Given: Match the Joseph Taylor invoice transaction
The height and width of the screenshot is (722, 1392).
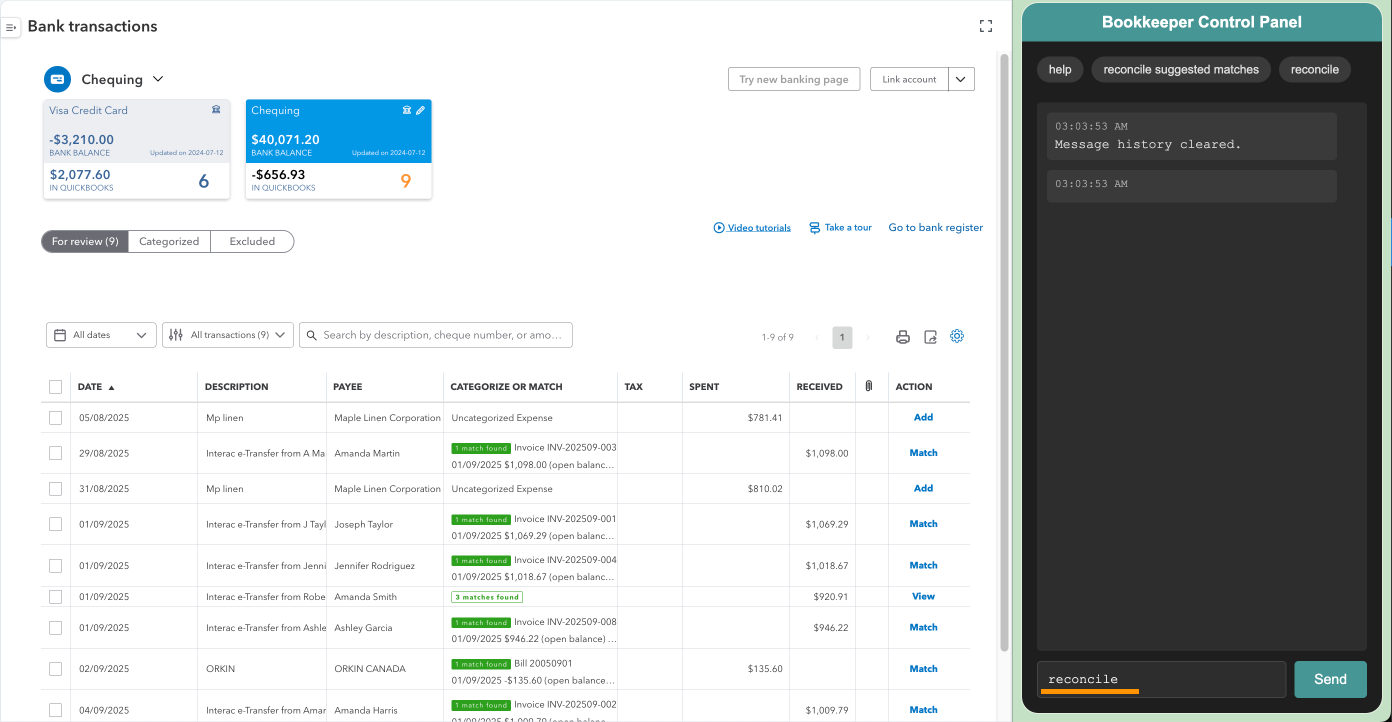Looking at the screenshot, I should pyautogui.click(x=922, y=523).
